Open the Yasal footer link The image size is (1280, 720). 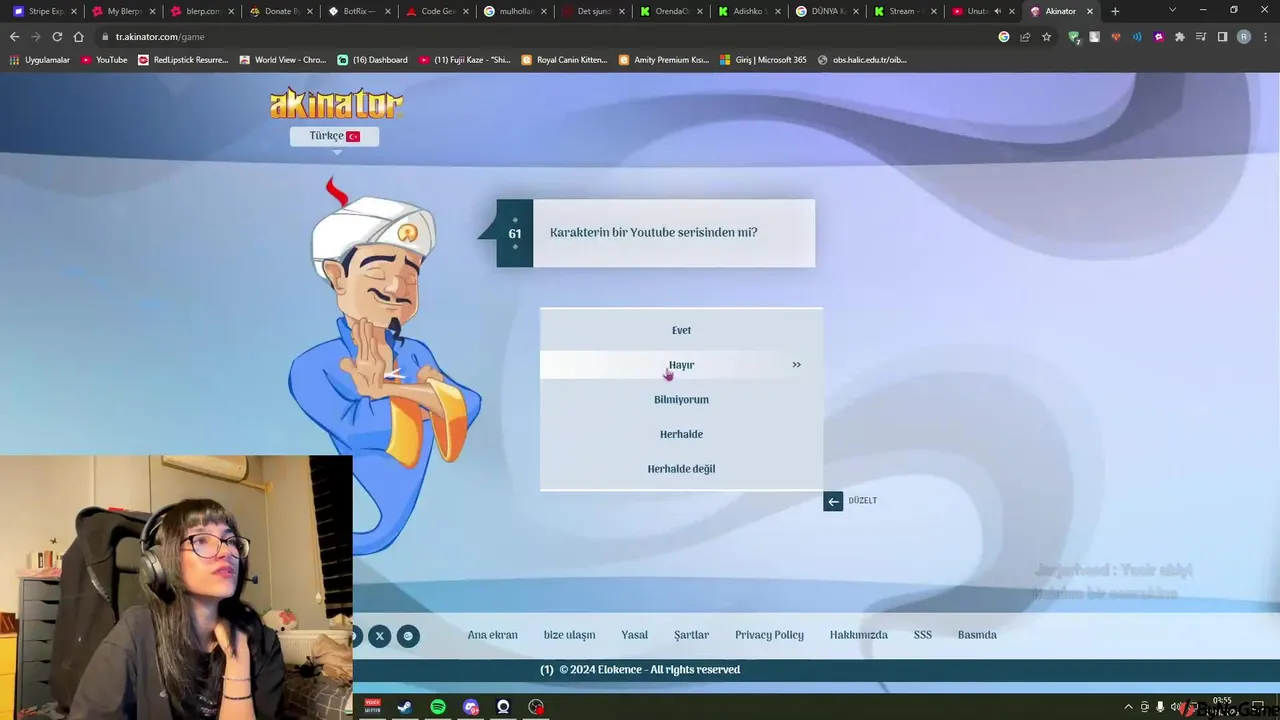tap(634, 635)
